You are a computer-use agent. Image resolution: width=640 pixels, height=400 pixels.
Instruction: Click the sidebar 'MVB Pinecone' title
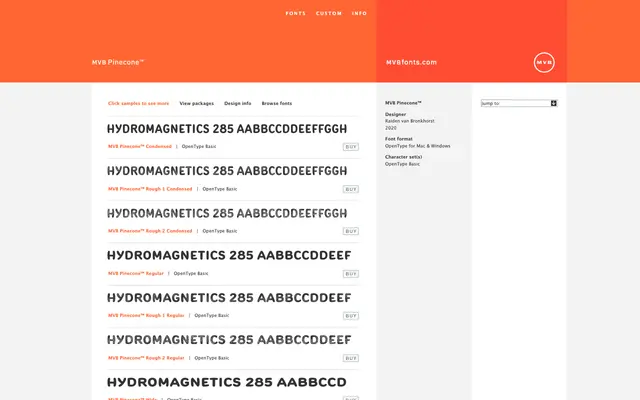tap(403, 103)
